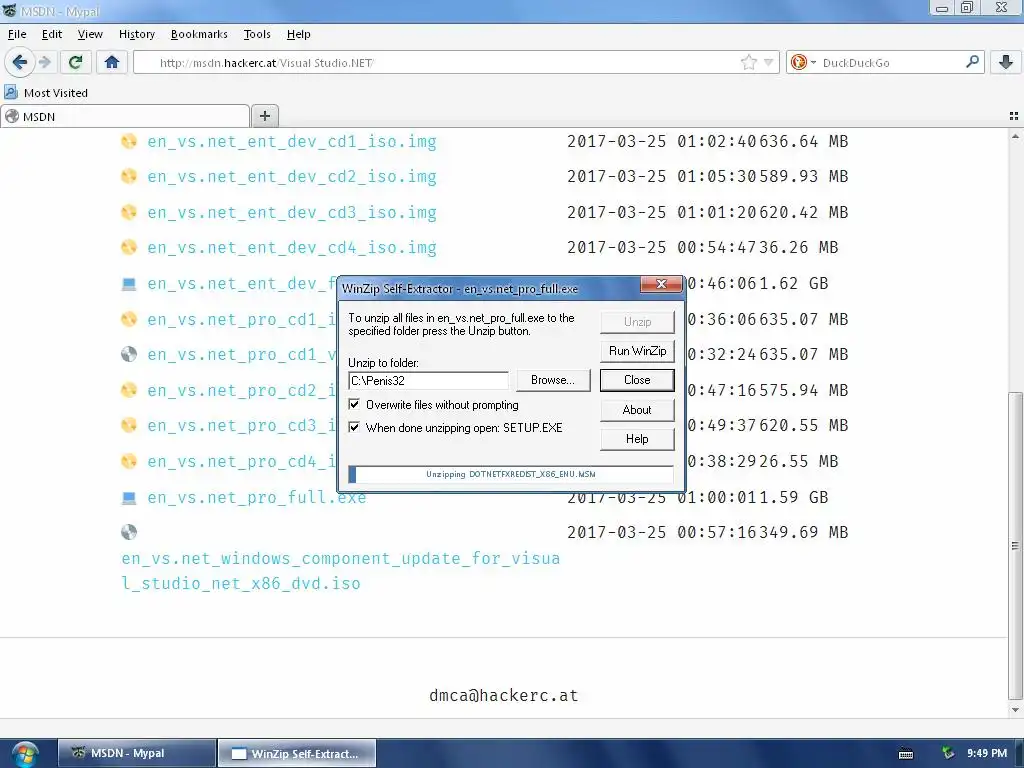Switch to MSDN - Mypal taskbar button
Viewport: 1024px width, 768px height.
tap(136, 753)
